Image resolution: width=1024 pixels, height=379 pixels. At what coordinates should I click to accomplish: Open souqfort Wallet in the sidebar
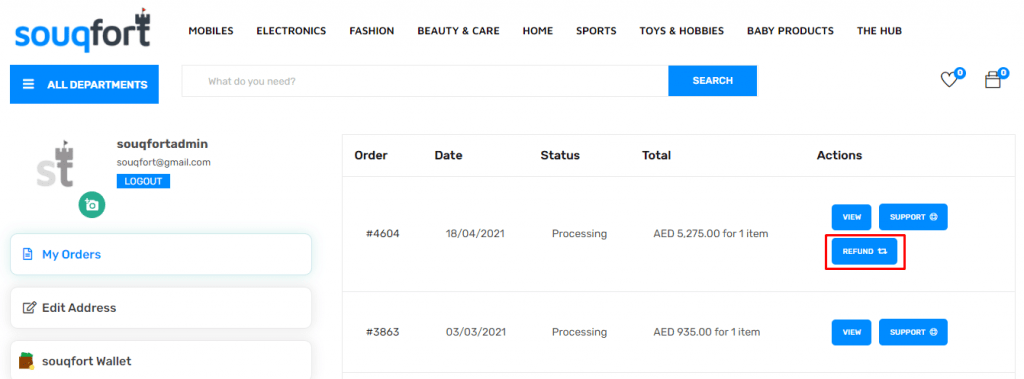coord(161,361)
